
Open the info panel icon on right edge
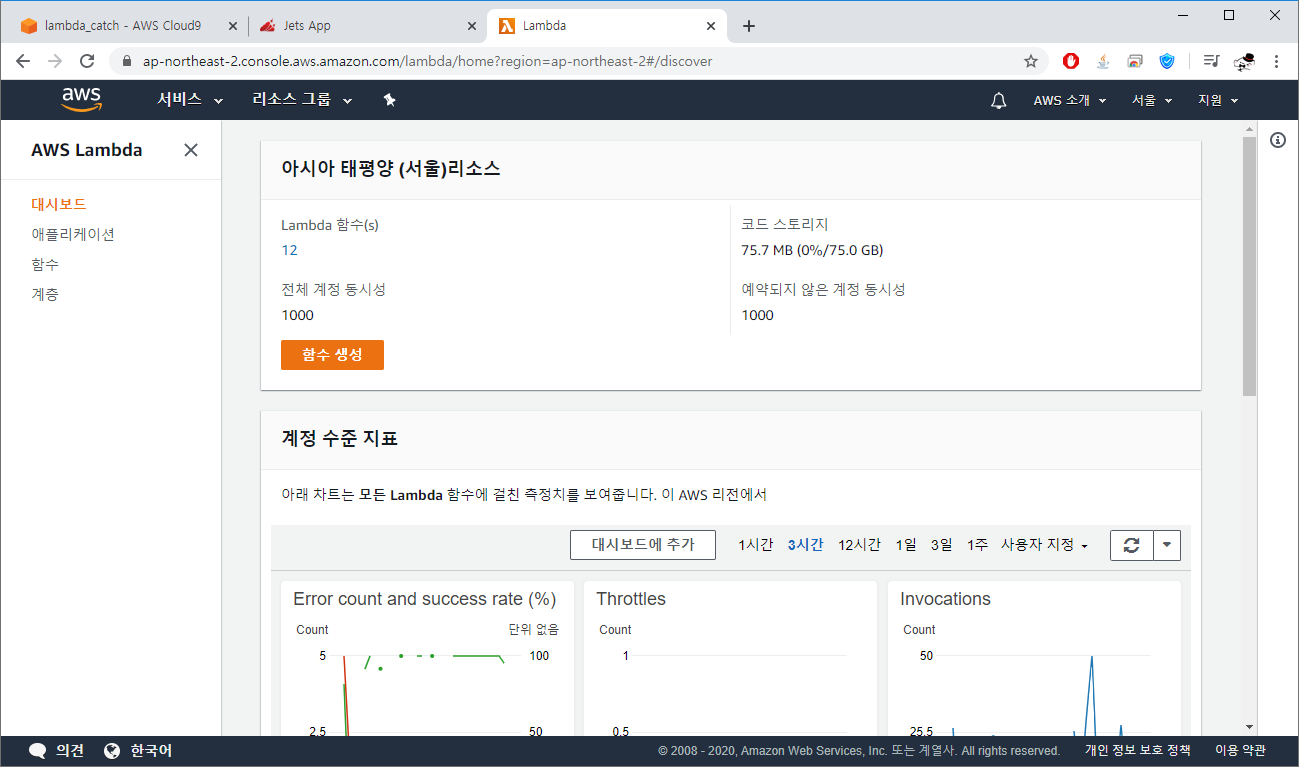click(x=1278, y=140)
